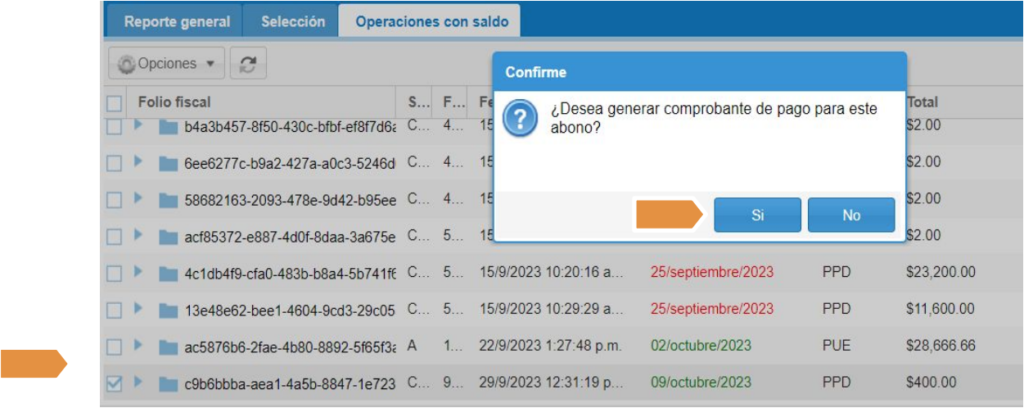Click the refresh icon button

click(x=247, y=63)
